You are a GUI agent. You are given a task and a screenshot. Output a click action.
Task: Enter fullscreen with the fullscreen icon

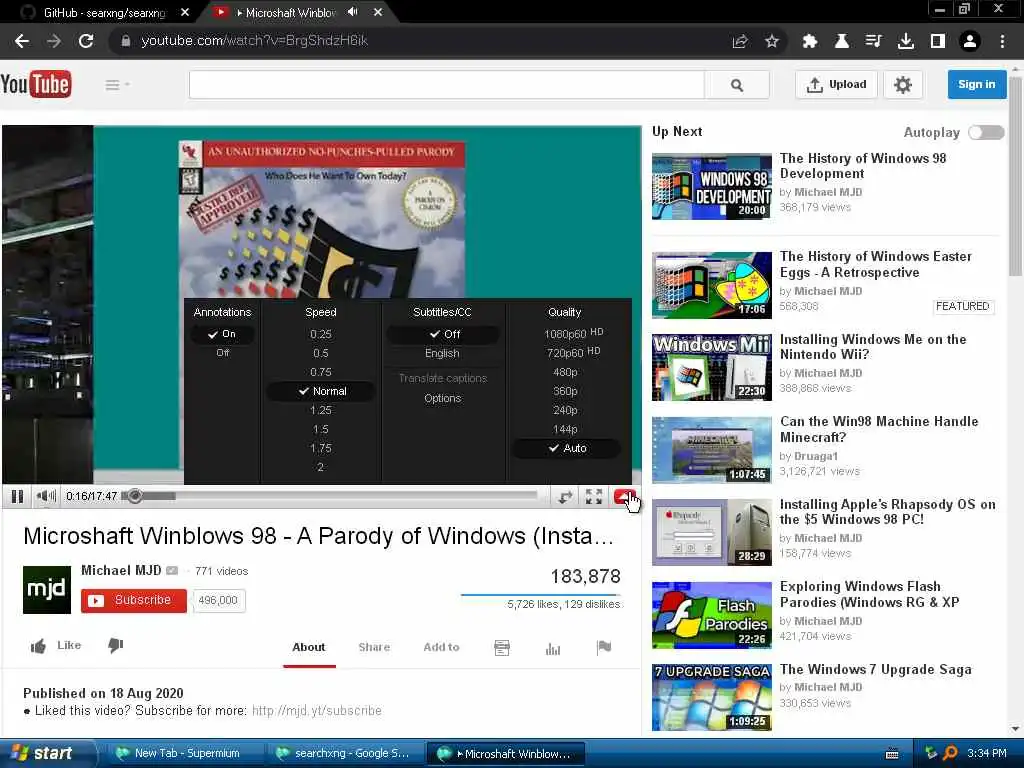594,497
